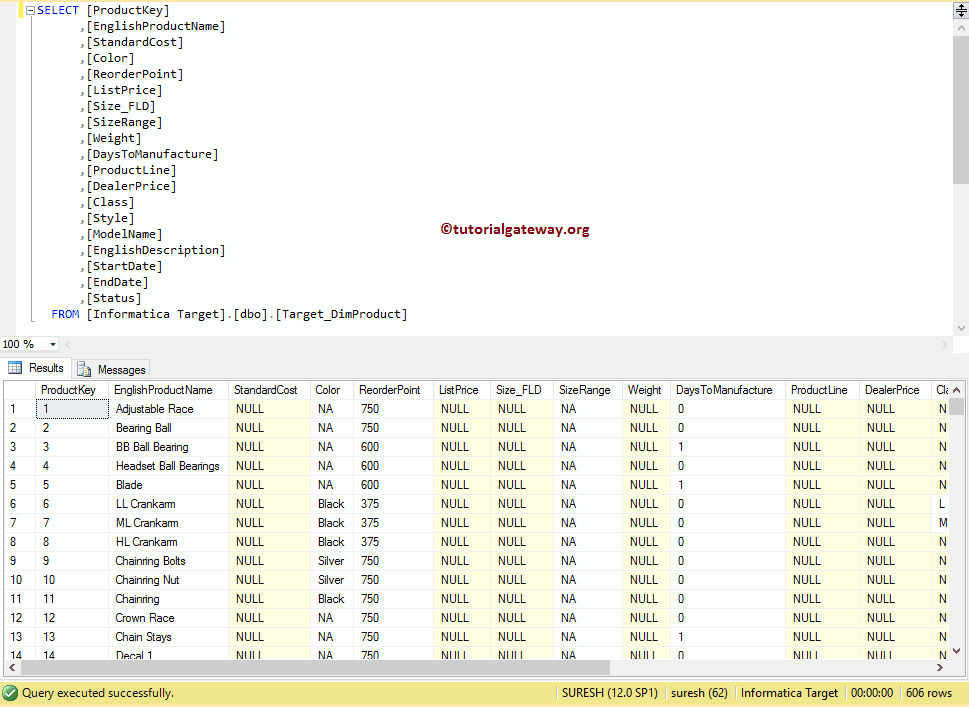
Task: Click the SURESH (12.0 SP1) server status entry
Action: [x=609, y=693]
